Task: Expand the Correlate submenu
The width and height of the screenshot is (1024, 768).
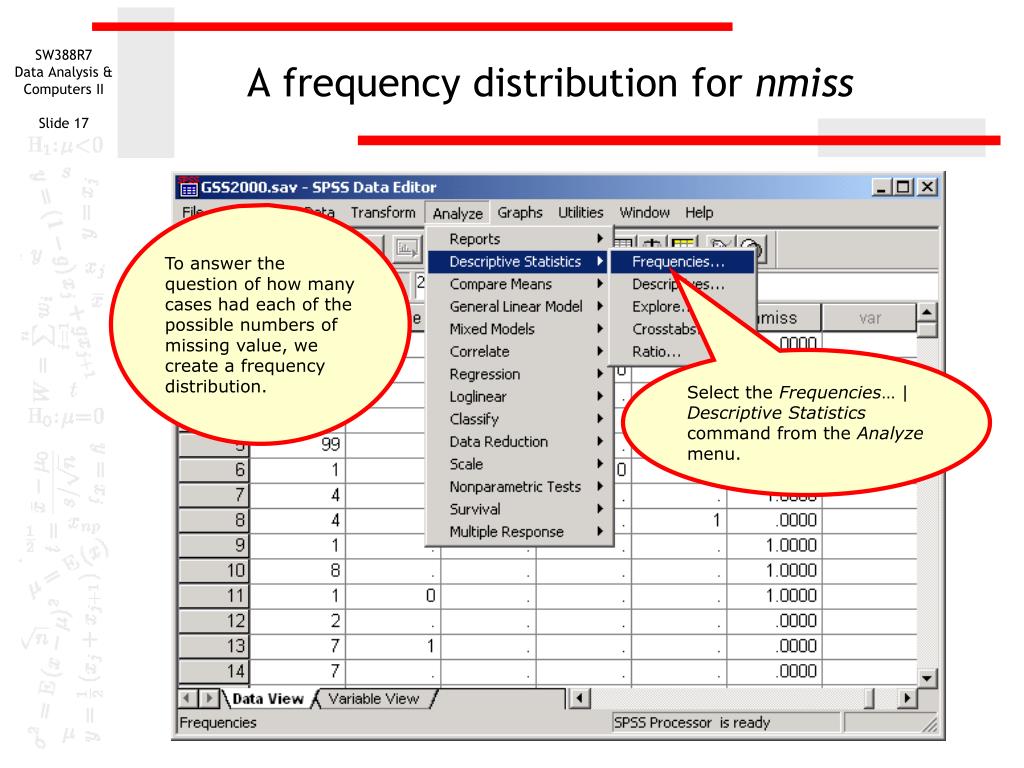Action: click(x=519, y=351)
